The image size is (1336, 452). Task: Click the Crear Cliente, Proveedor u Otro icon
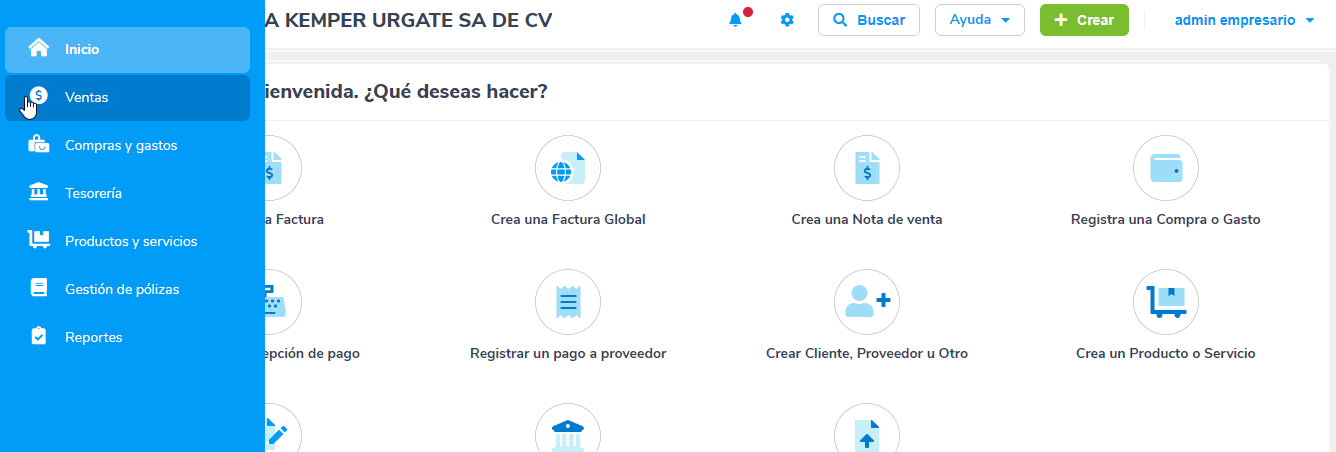[867, 302]
